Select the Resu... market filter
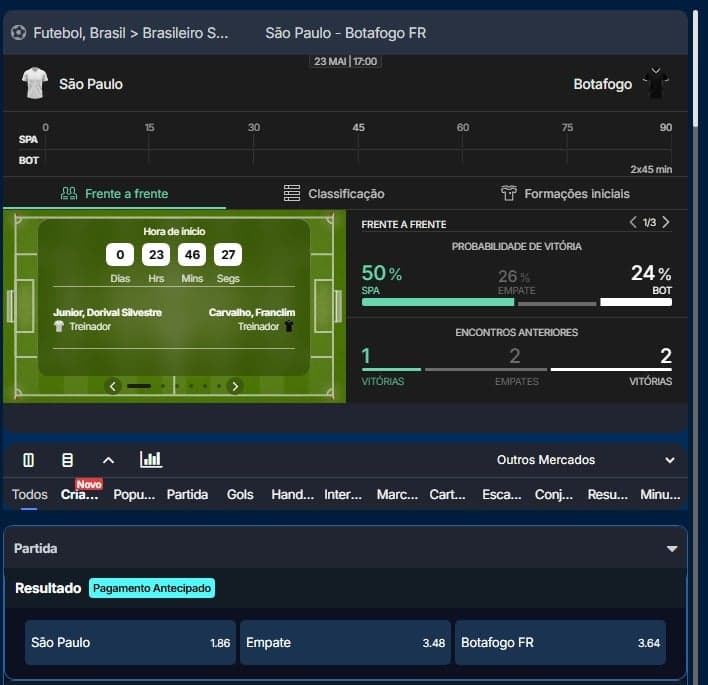Image resolution: width=708 pixels, height=685 pixels. click(x=608, y=494)
